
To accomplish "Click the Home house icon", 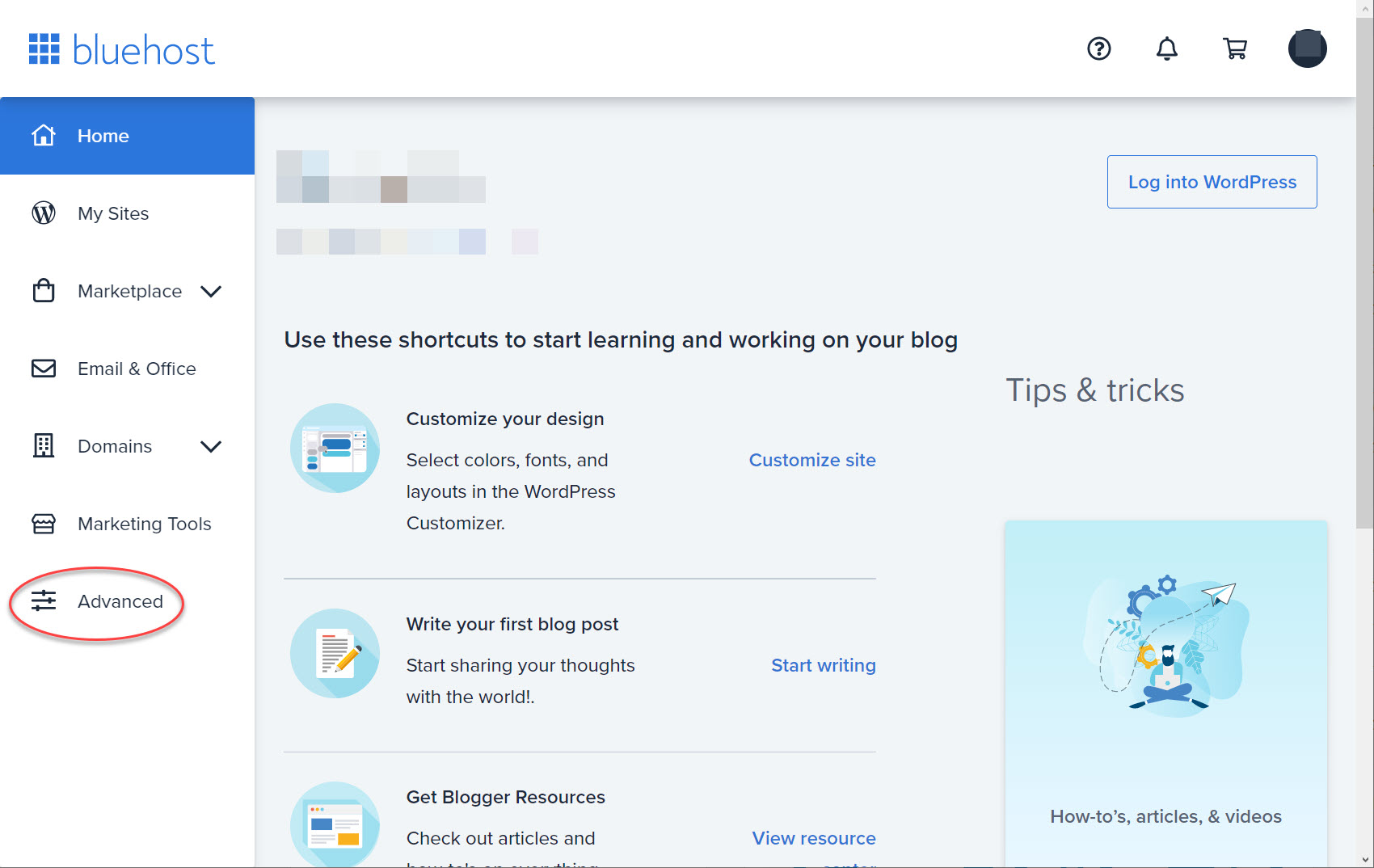I will [44, 136].
